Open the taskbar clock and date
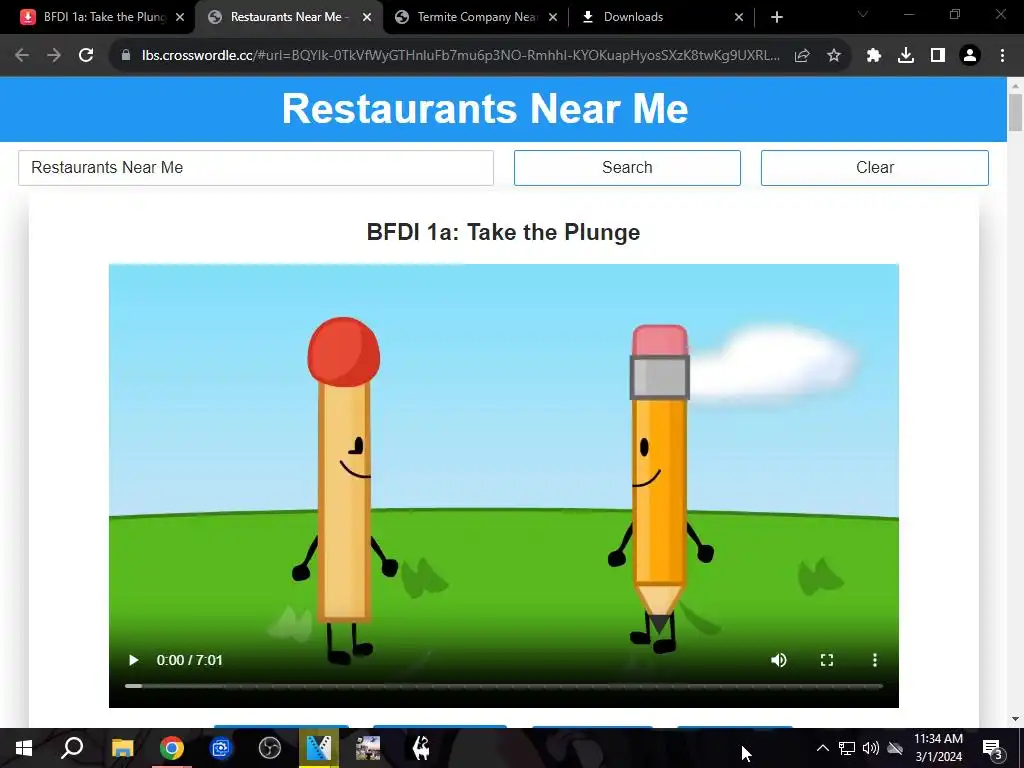The height and width of the screenshot is (768, 1024). tap(938, 748)
